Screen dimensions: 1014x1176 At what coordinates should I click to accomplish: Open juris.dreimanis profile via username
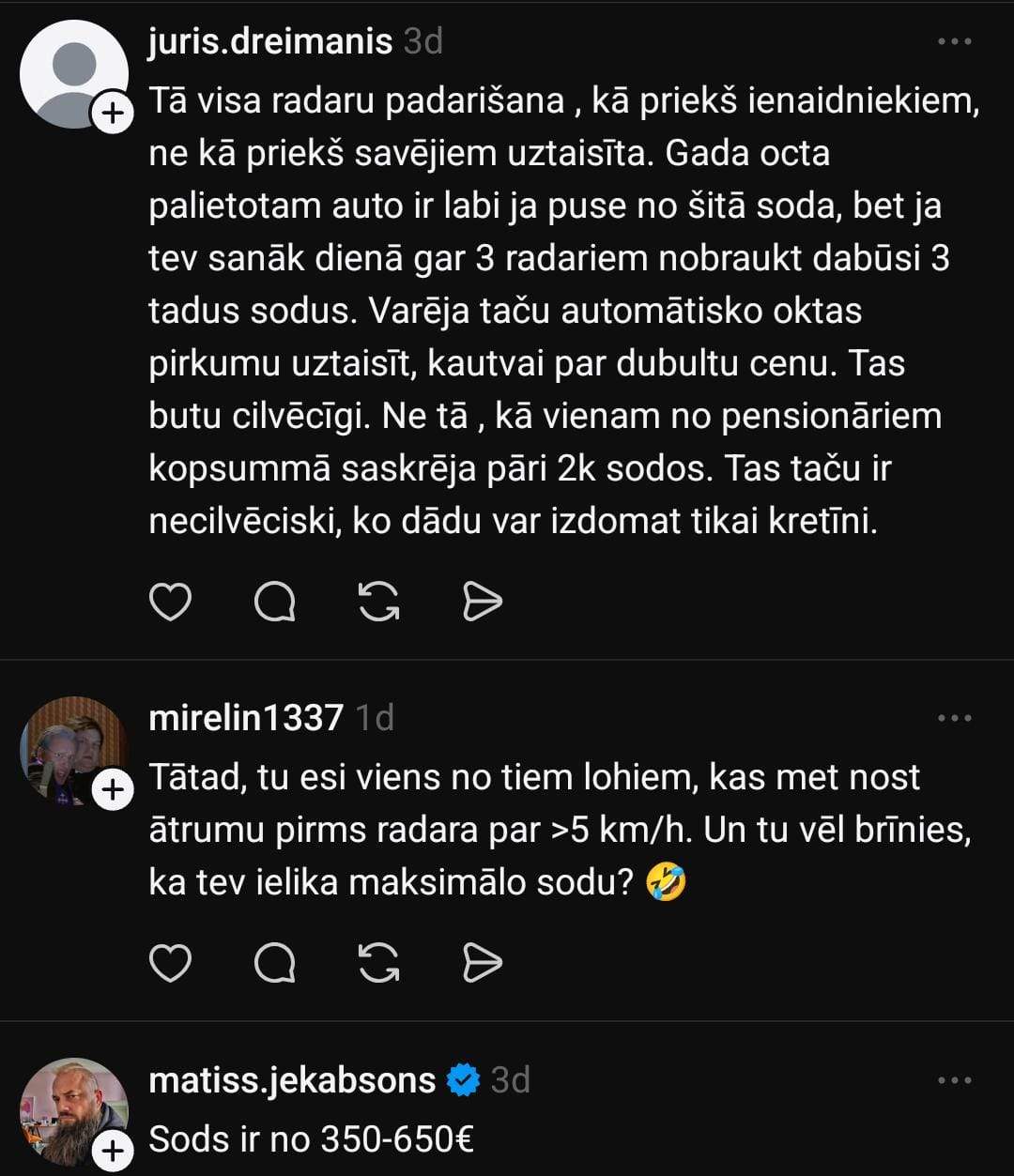[x=269, y=42]
